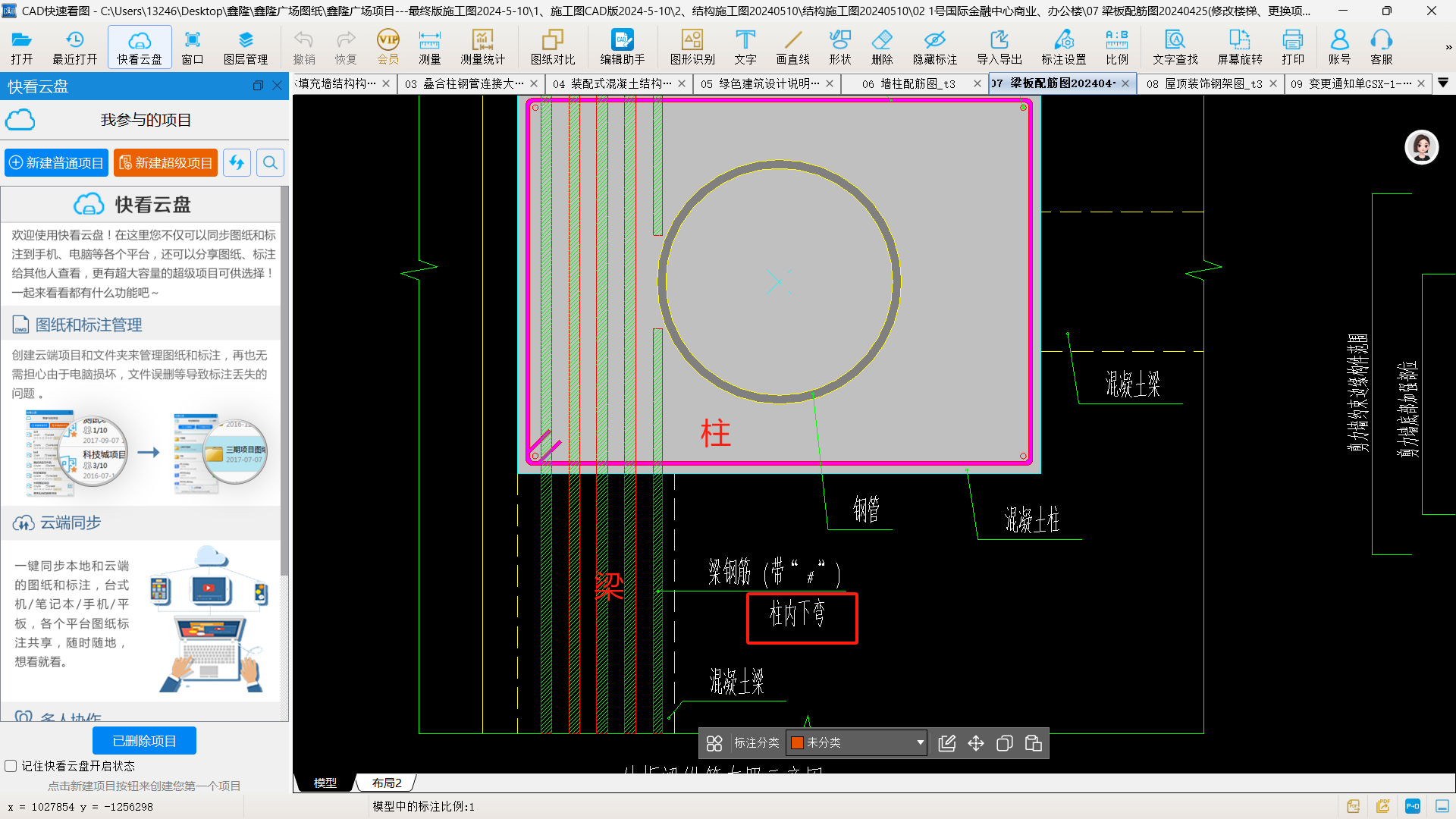This screenshot has height=819, width=1456.
Task: Click the 标注分类 grid icon
Action: (714, 743)
